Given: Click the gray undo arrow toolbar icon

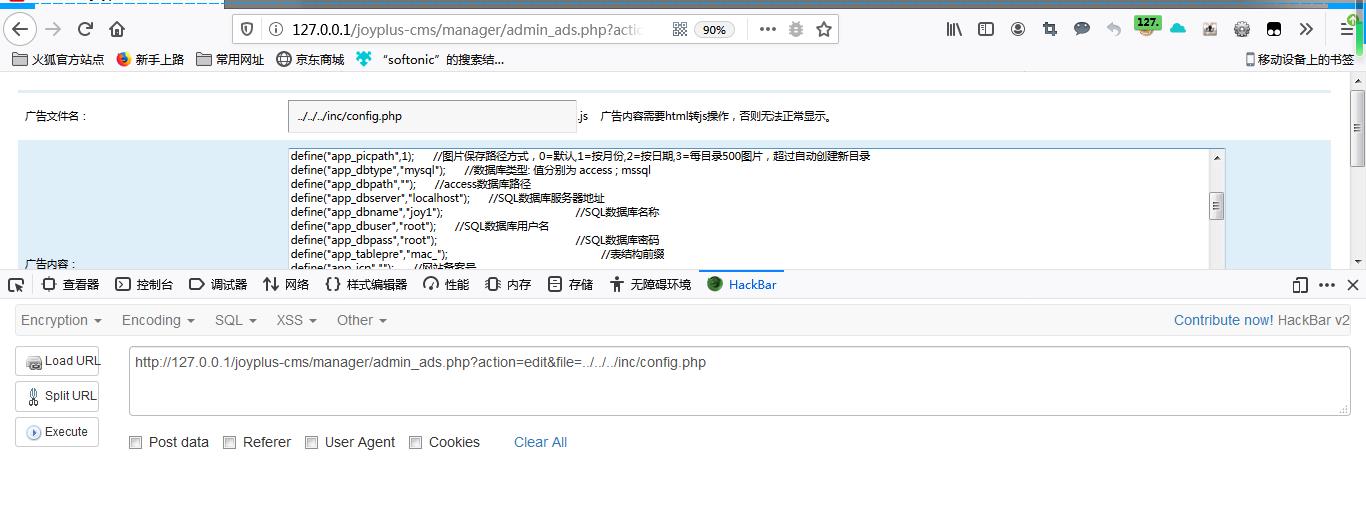Looking at the screenshot, I should pyautogui.click(x=1114, y=29).
